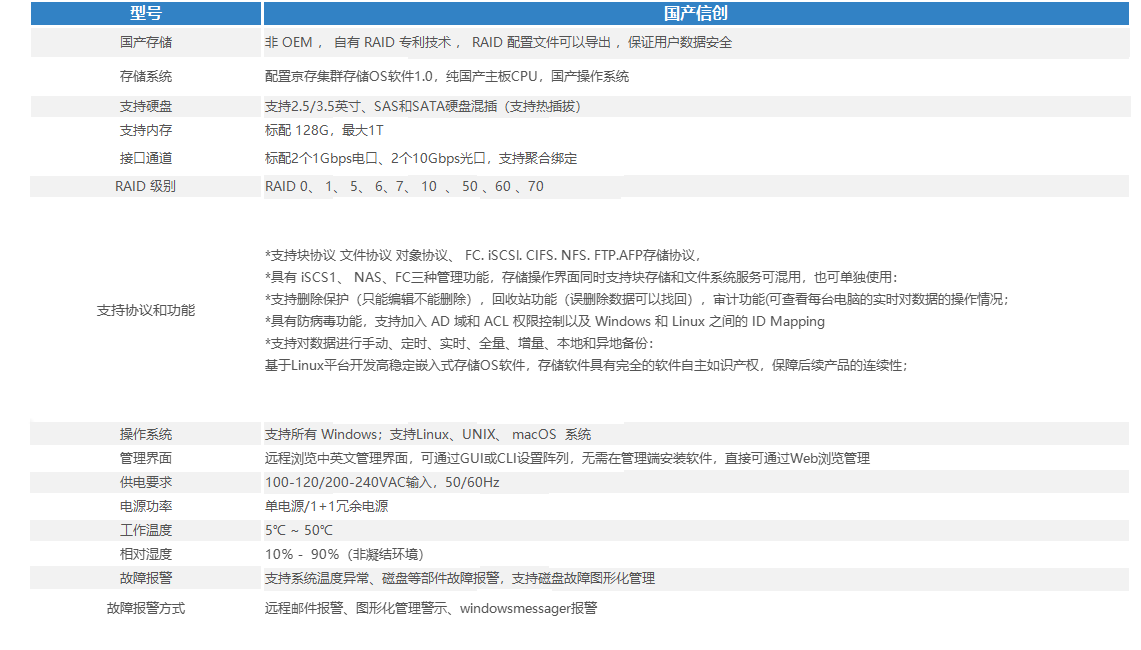Viewport: 1141px width, 650px height.
Task: Select the 相对湿度 row label
Action: (146, 554)
